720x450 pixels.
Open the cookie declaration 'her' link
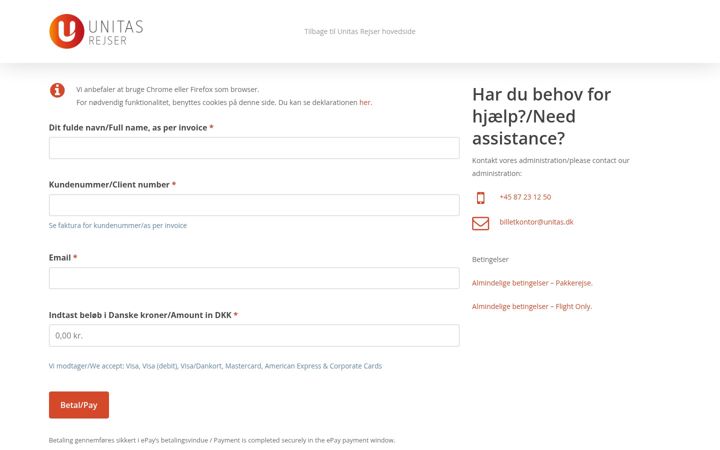(365, 102)
